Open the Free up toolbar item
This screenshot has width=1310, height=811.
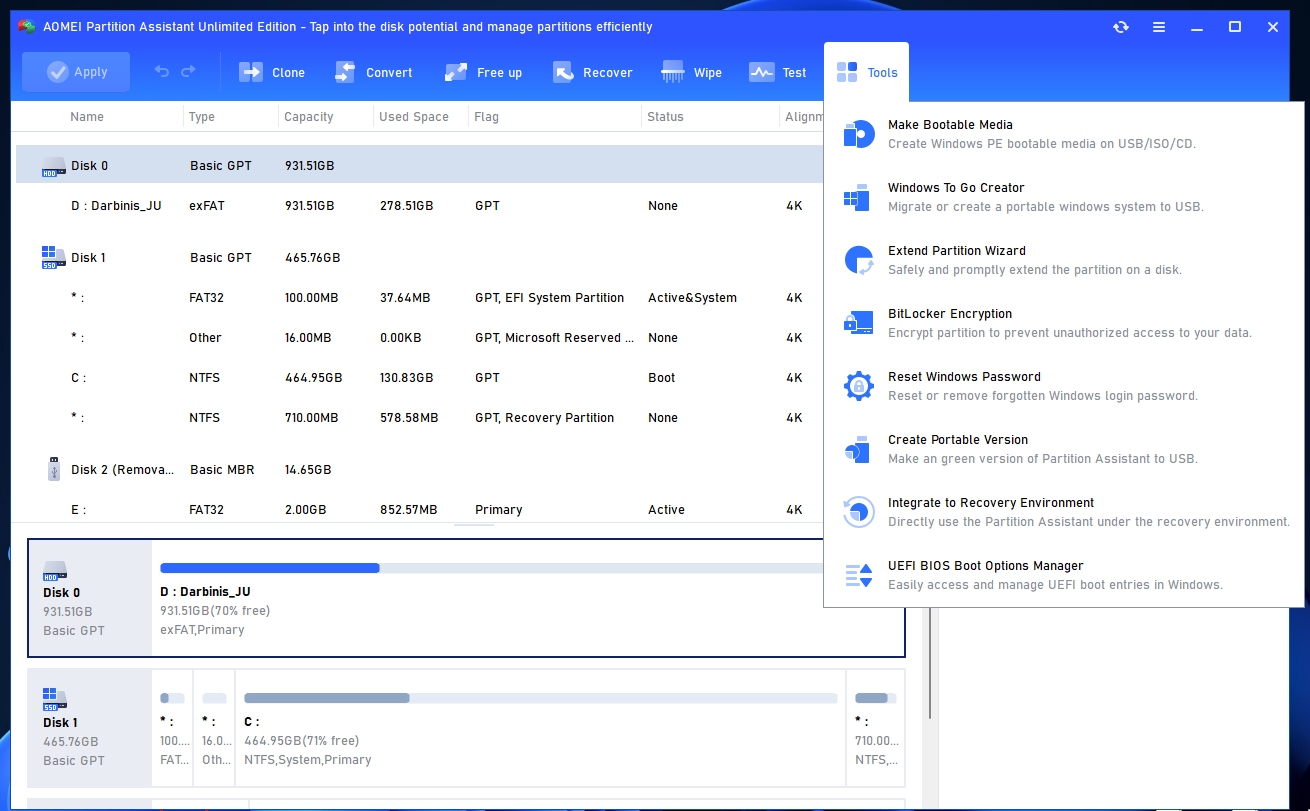pyautogui.click(x=483, y=72)
